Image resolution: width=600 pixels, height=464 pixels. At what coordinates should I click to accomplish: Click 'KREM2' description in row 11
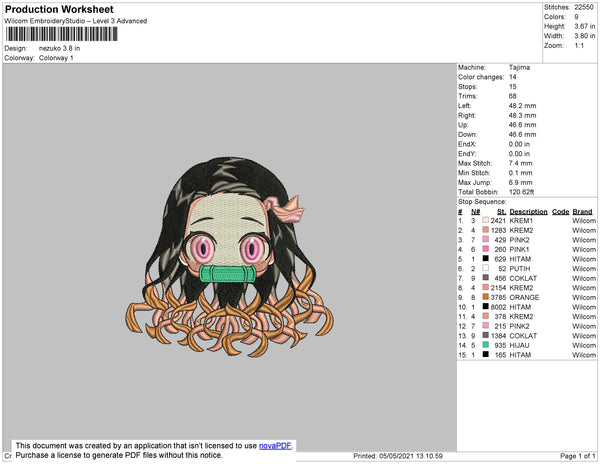[x=521, y=316]
